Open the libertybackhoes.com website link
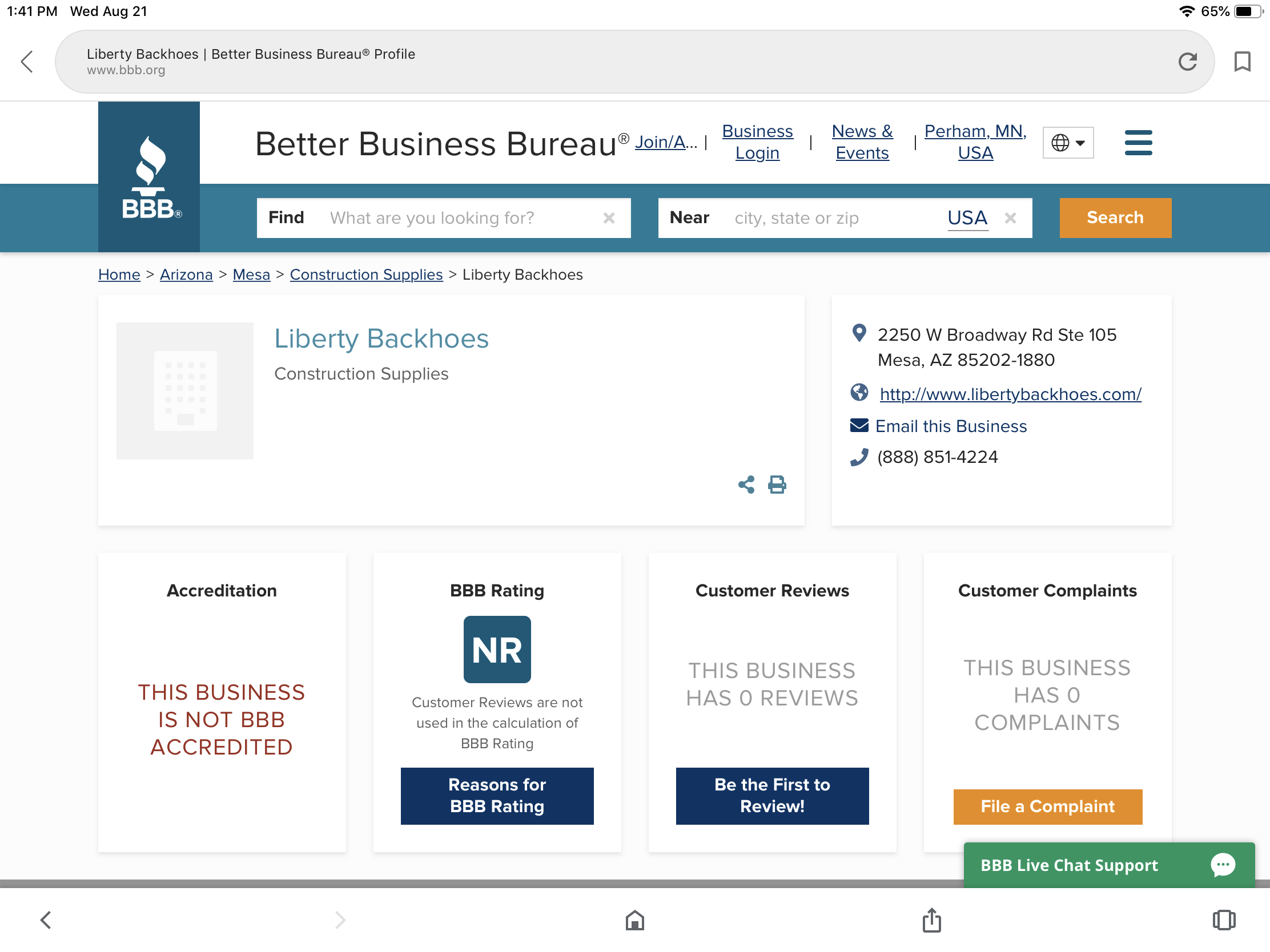 1011,394
